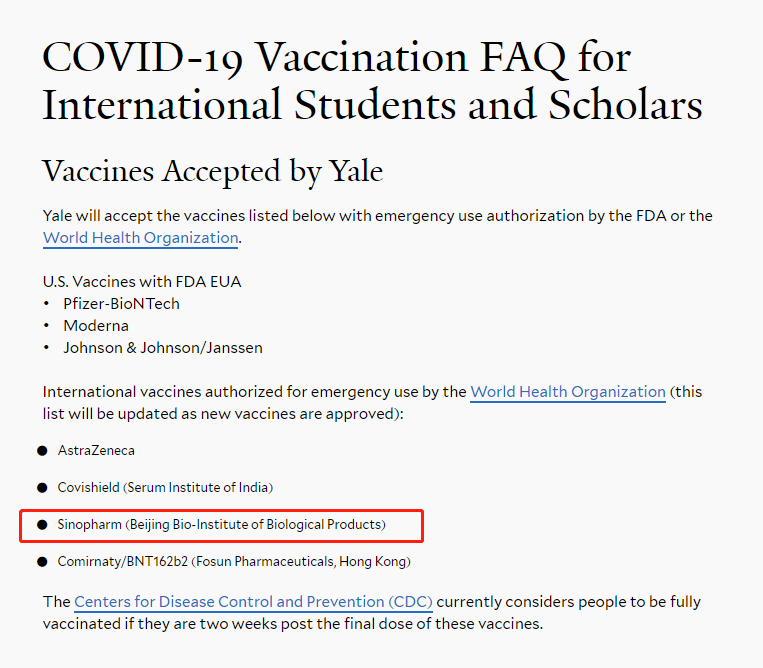Image resolution: width=763 pixels, height=668 pixels.
Task: Click the bullet beside Pfizer-BioNTech
Action: 46,304
